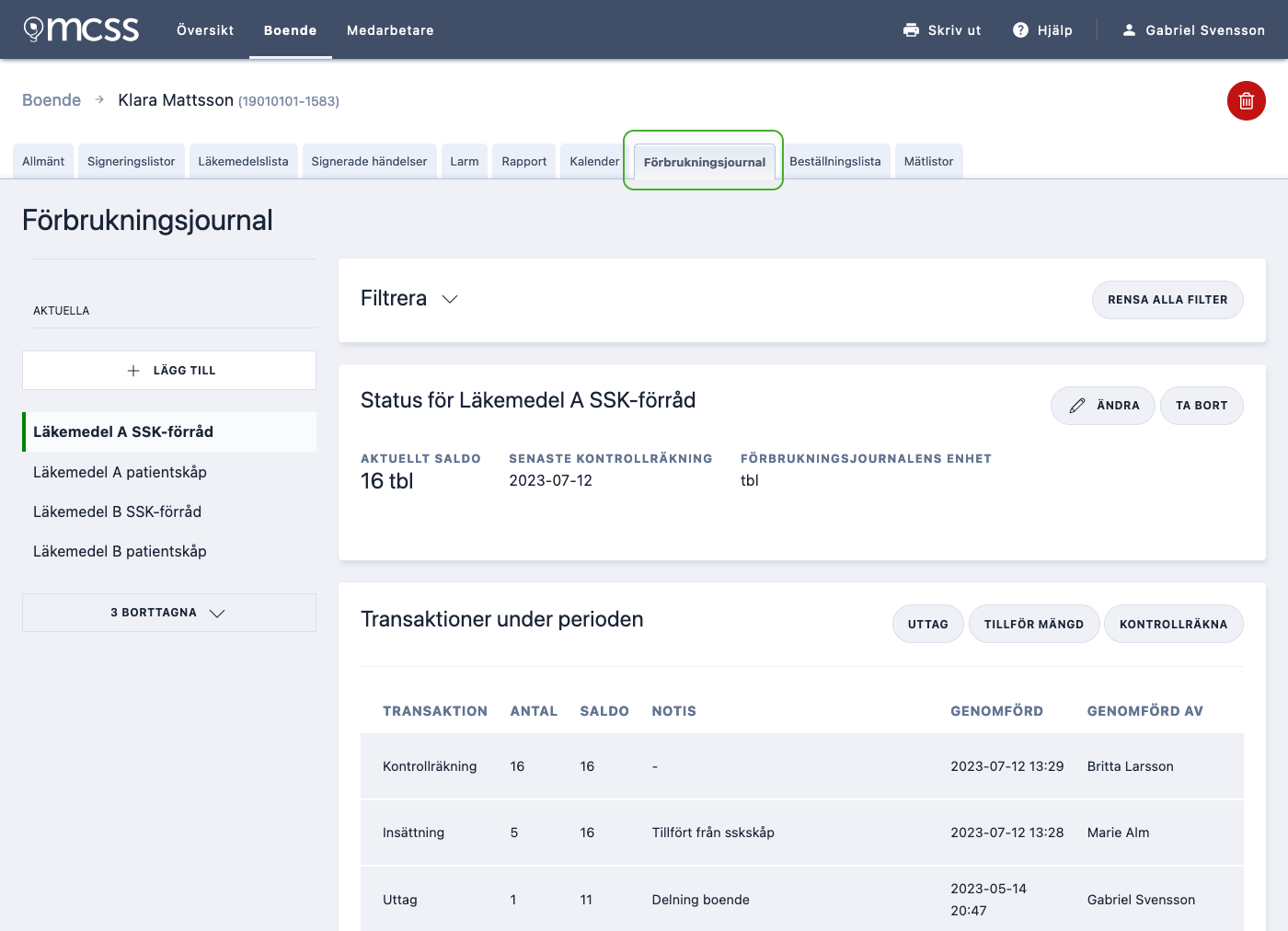
Task: Open the Filtrera heading panel
Action: (394, 298)
